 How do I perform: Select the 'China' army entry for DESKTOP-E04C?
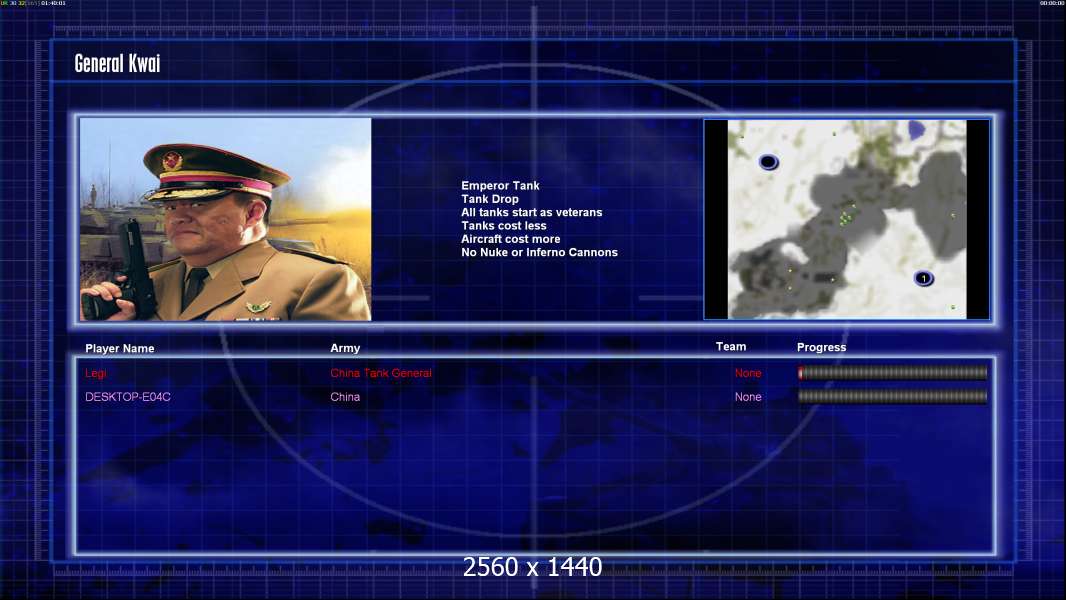coord(345,397)
